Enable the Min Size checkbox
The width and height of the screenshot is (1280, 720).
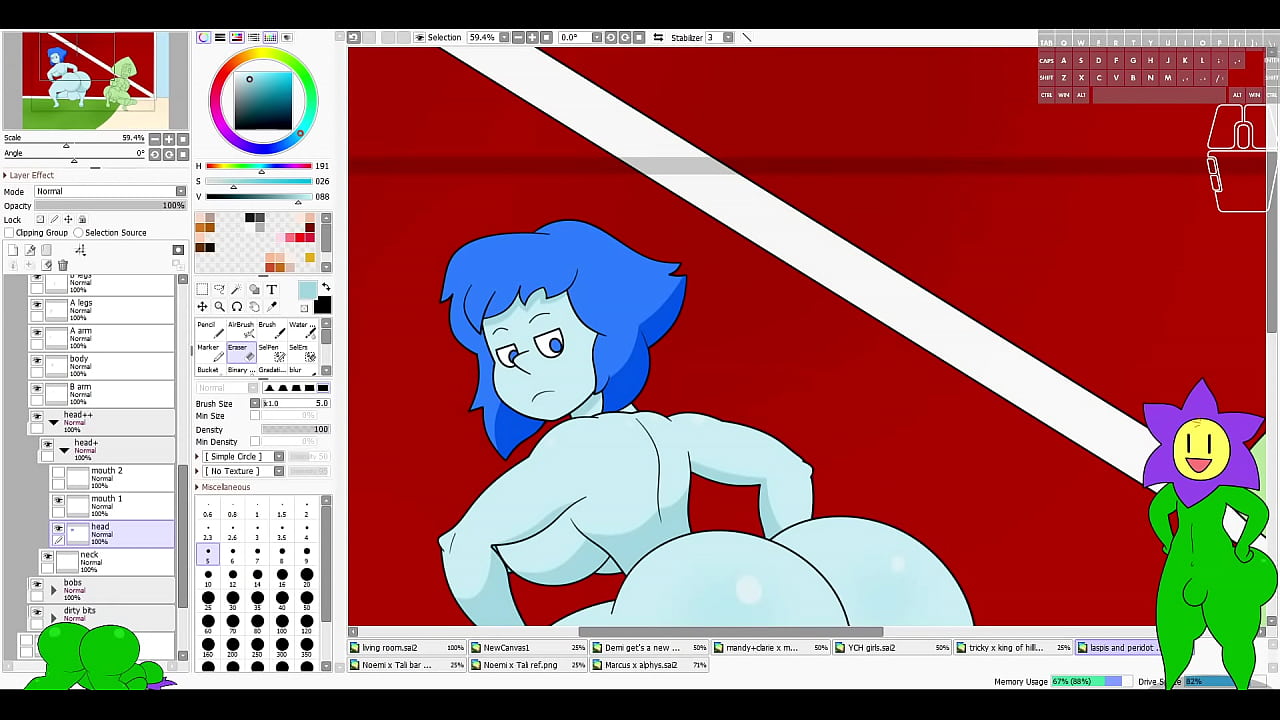click(255, 415)
